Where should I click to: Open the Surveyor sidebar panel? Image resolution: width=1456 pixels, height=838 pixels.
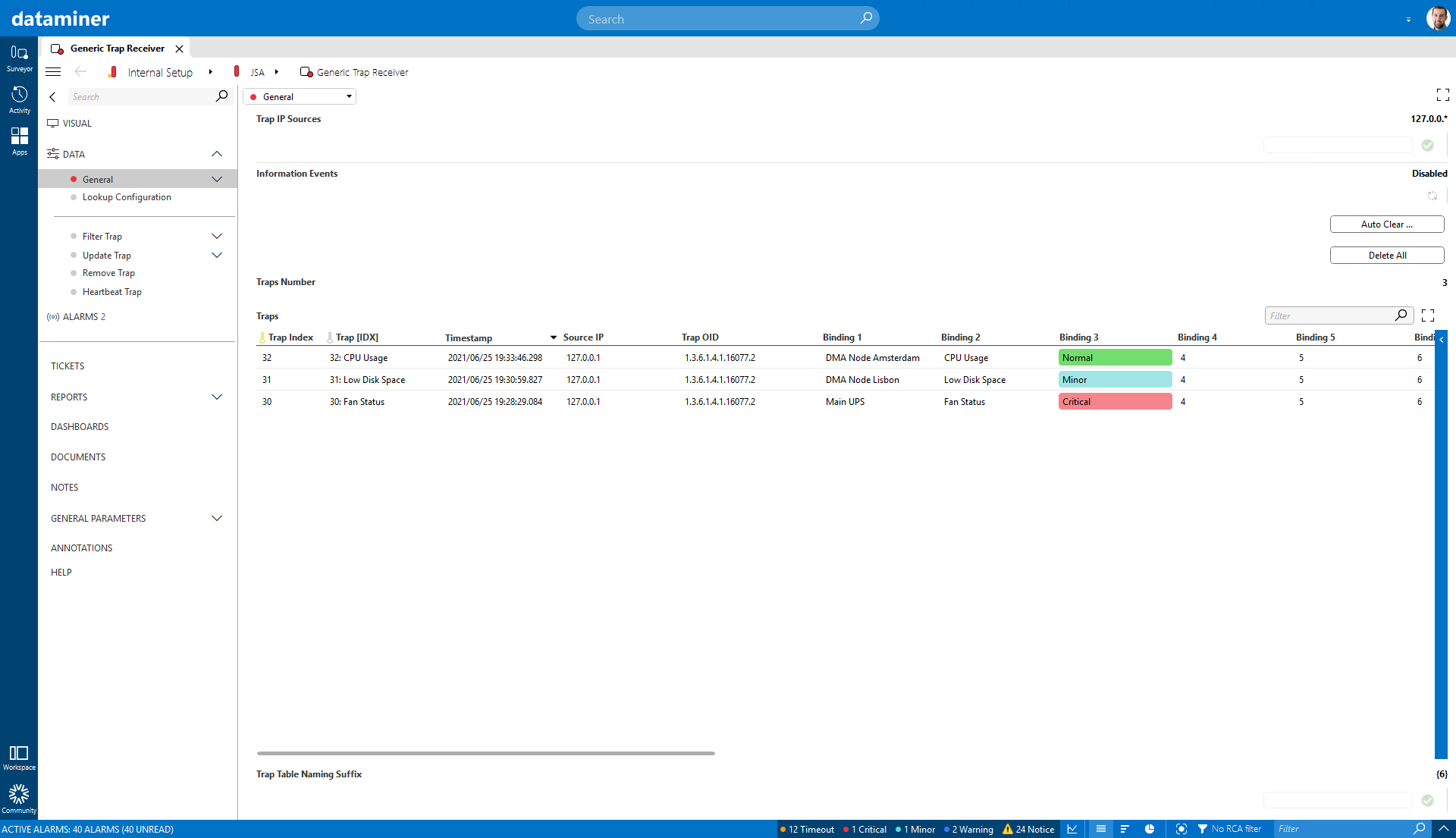[19, 58]
